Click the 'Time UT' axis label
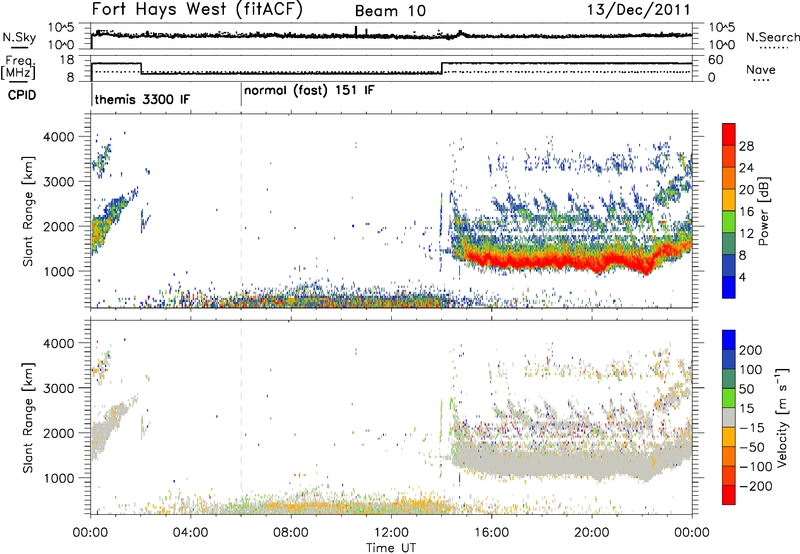The image size is (800, 554). click(391, 548)
